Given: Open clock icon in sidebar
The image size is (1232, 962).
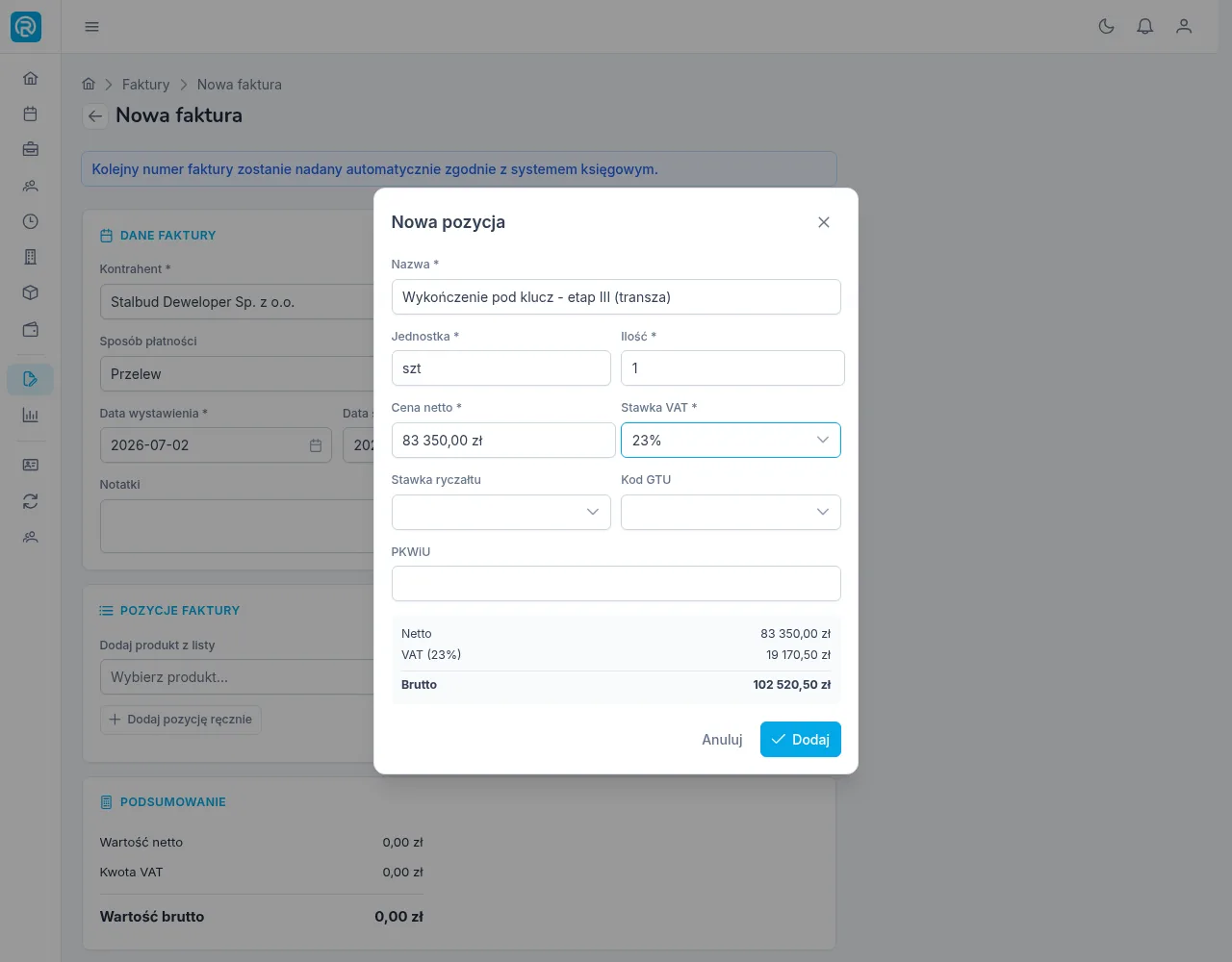Looking at the screenshot, I should [x=30, y=221].
